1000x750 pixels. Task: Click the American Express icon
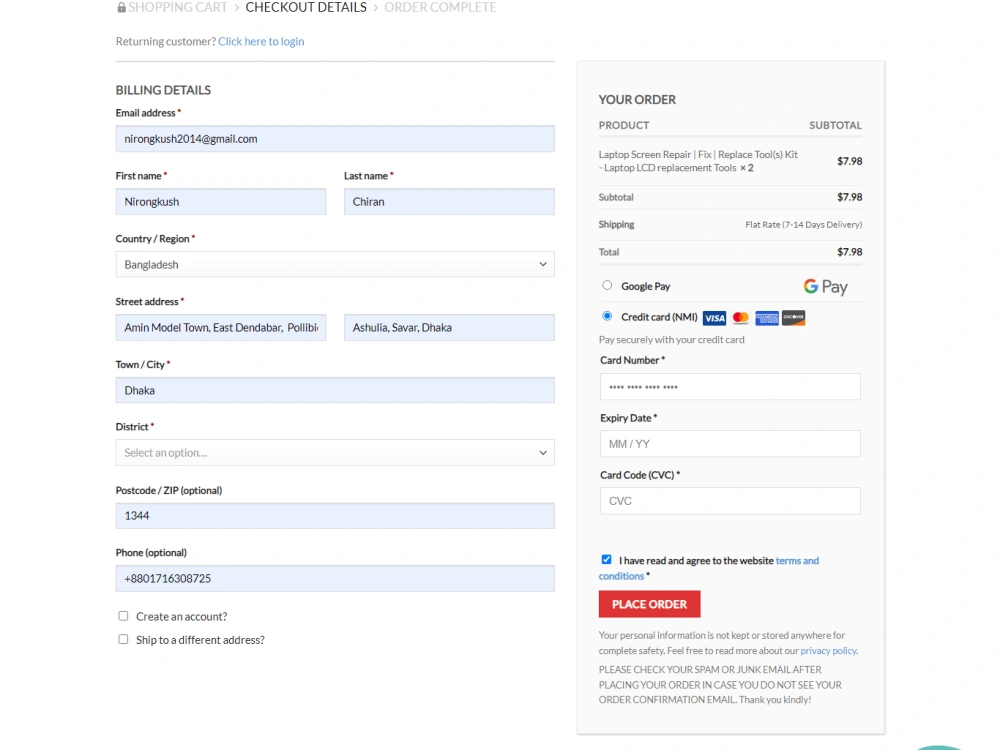(767, 318)
